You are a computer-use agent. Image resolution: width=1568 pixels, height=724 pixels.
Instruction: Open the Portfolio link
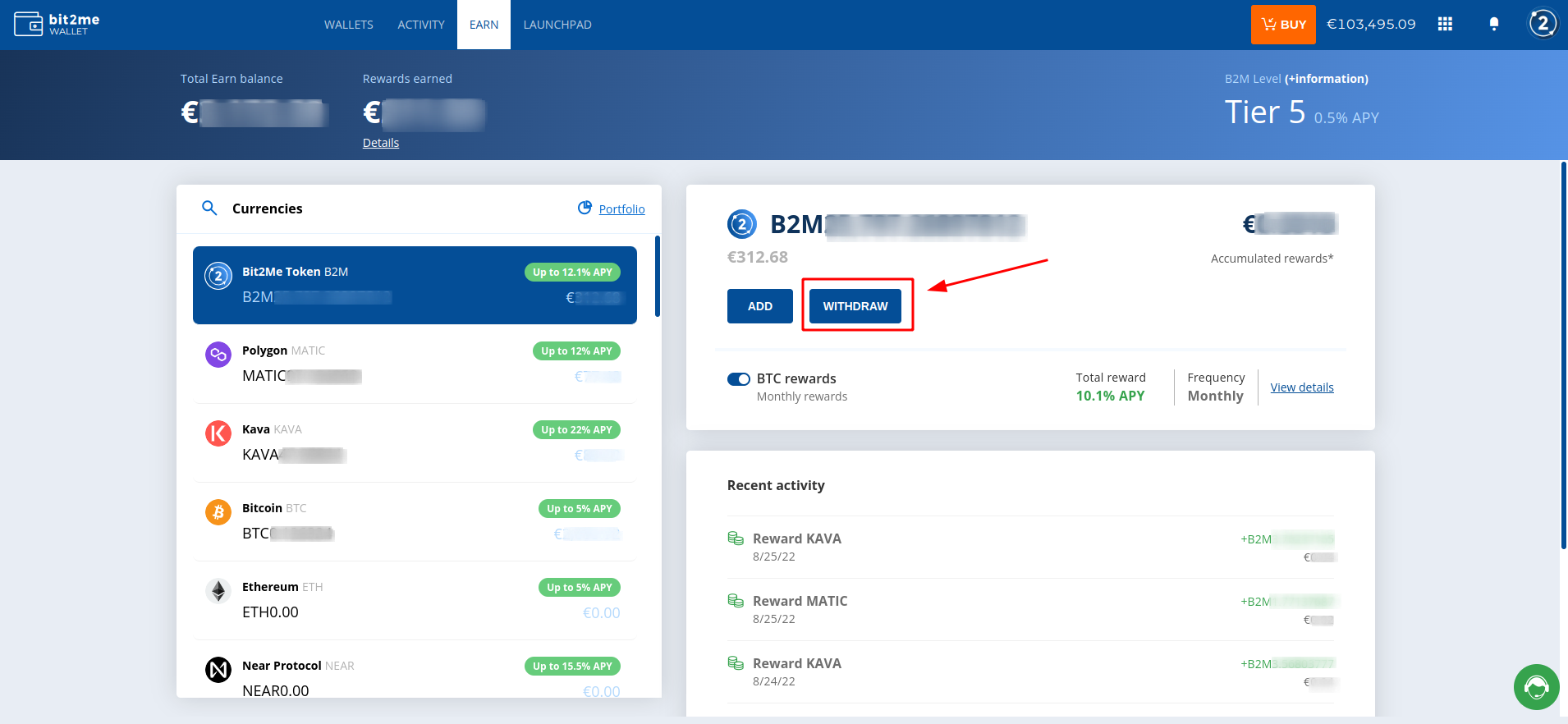coord(622,209)
